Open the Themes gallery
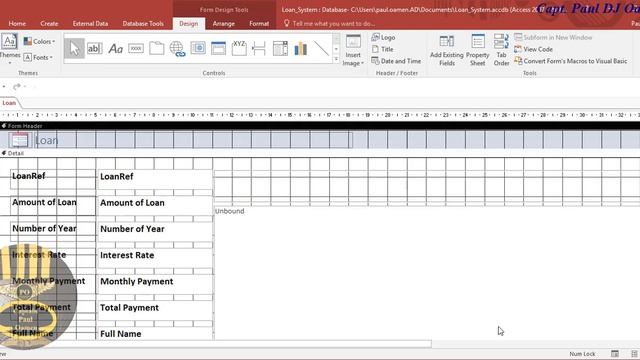Screen dimensions: 640x360 [x=9, y=49]
